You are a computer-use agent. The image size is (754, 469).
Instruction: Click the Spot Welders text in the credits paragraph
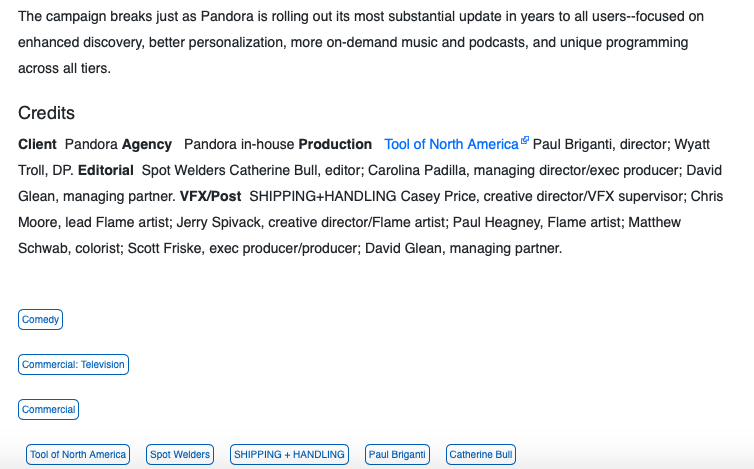[x=184, y=170]
